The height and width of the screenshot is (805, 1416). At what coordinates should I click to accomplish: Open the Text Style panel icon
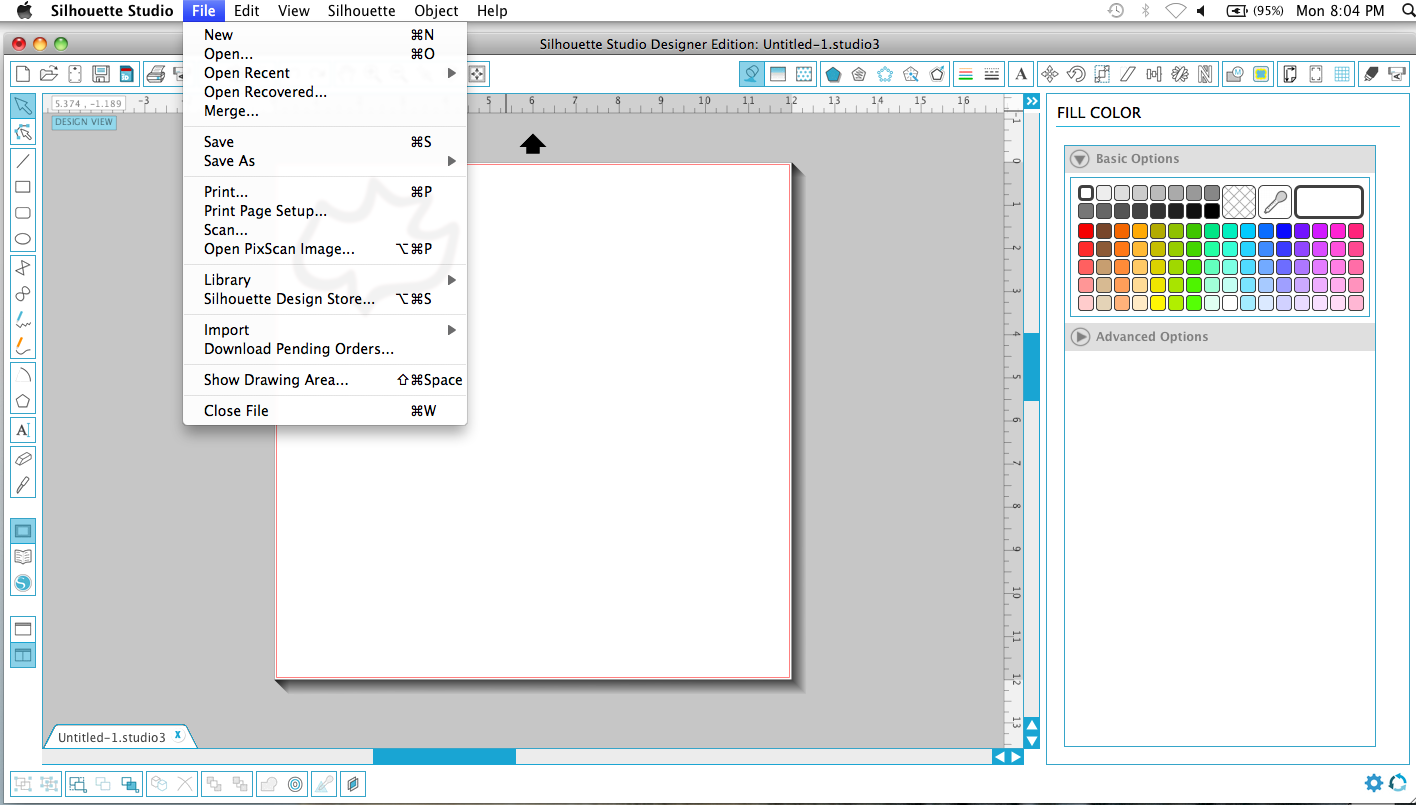(x=1021, y=74)
